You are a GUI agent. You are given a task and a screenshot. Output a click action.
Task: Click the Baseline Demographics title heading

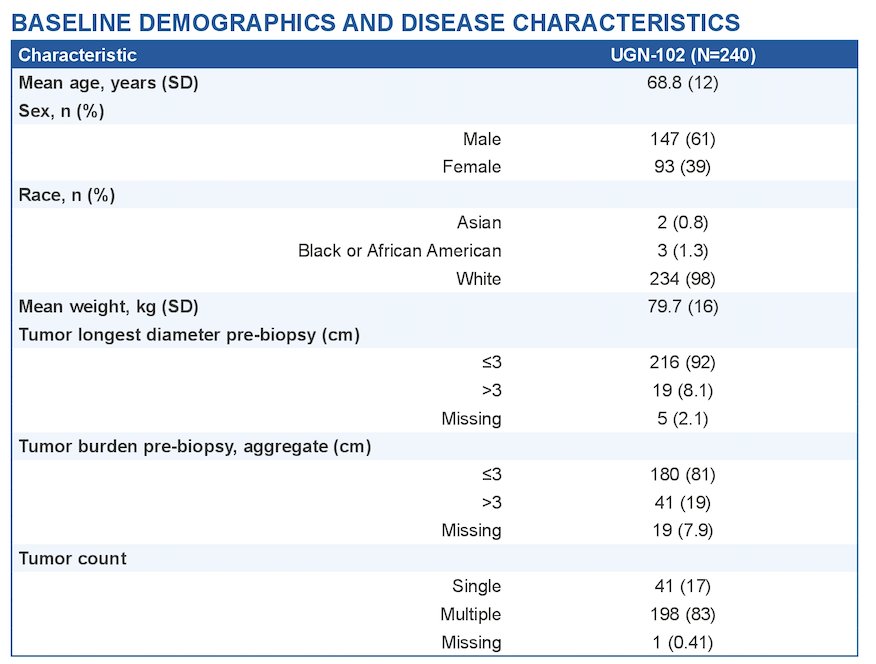(375, 22)
